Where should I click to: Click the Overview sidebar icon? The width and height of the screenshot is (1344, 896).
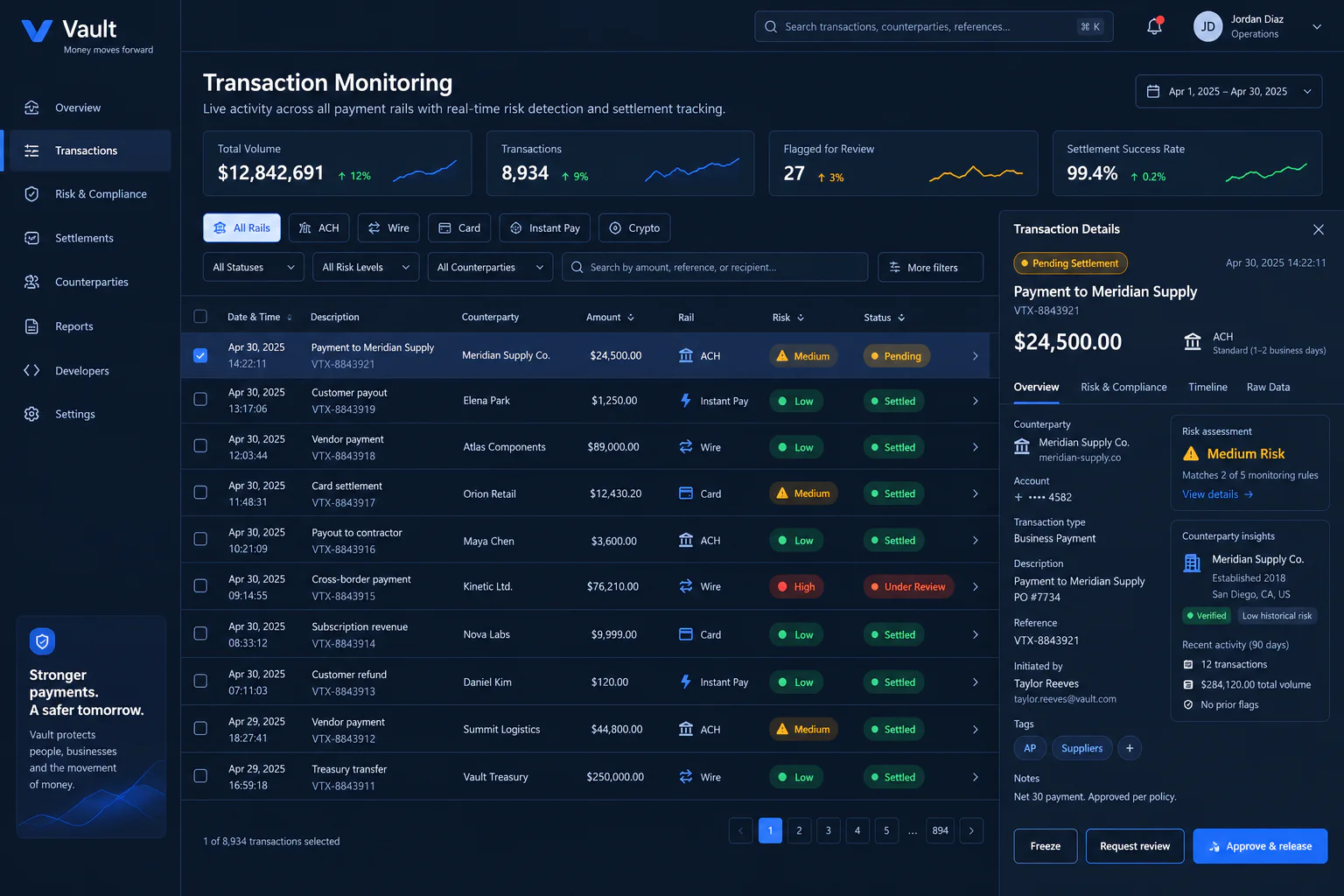[31, 108]
